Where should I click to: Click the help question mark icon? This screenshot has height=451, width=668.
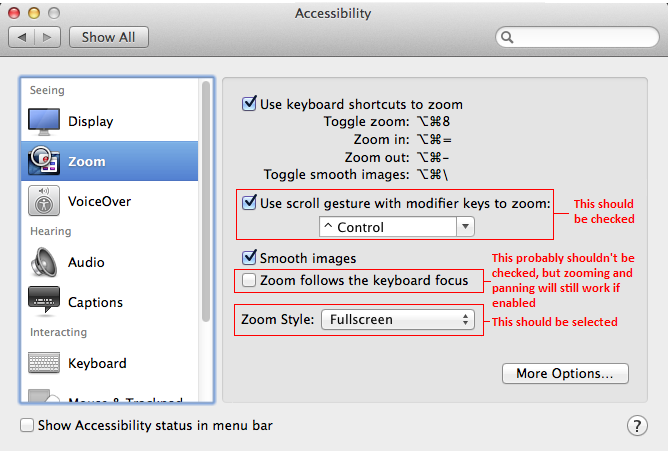[637, 425]
